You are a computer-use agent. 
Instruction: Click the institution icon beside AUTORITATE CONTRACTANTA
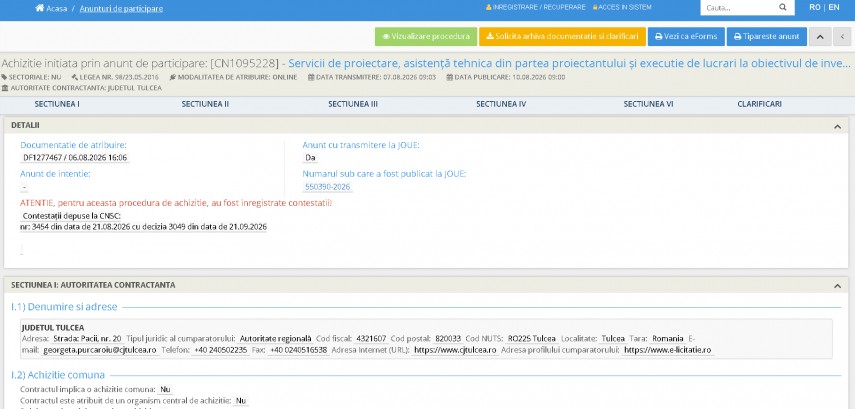[5, 88]
